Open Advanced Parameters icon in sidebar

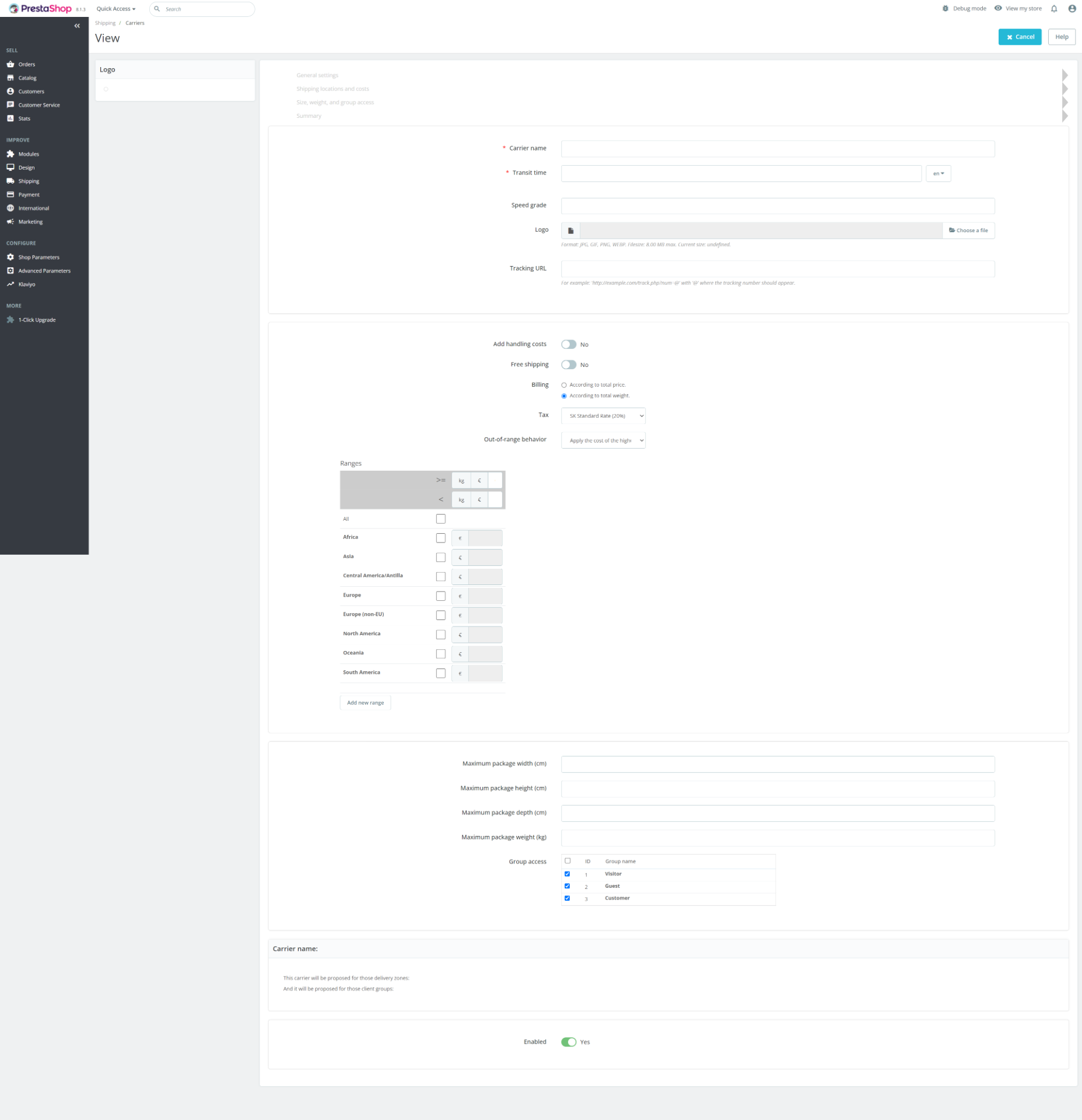point(10,271)
